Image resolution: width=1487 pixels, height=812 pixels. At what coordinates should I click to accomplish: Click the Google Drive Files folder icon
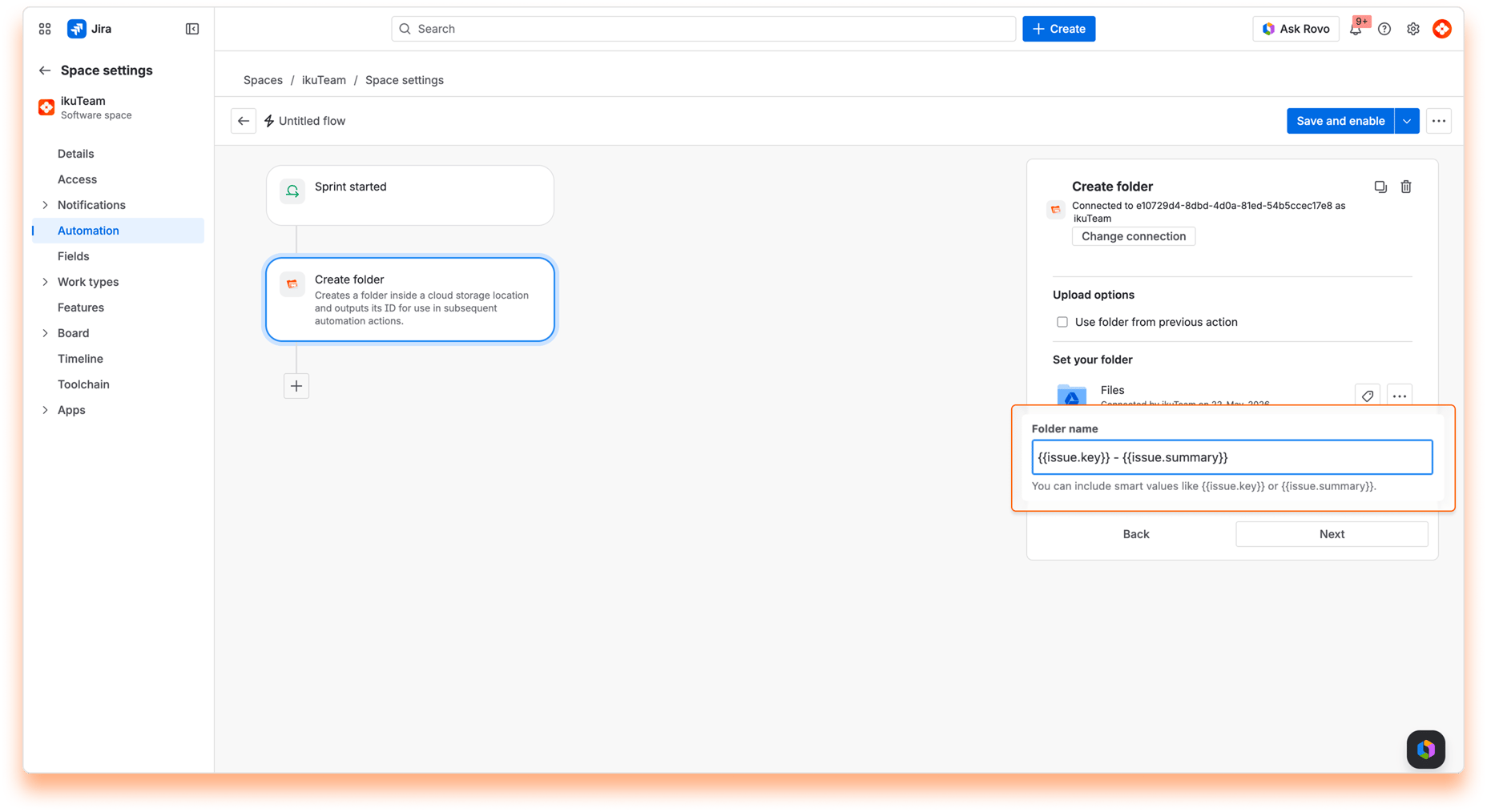(1072, 396)
